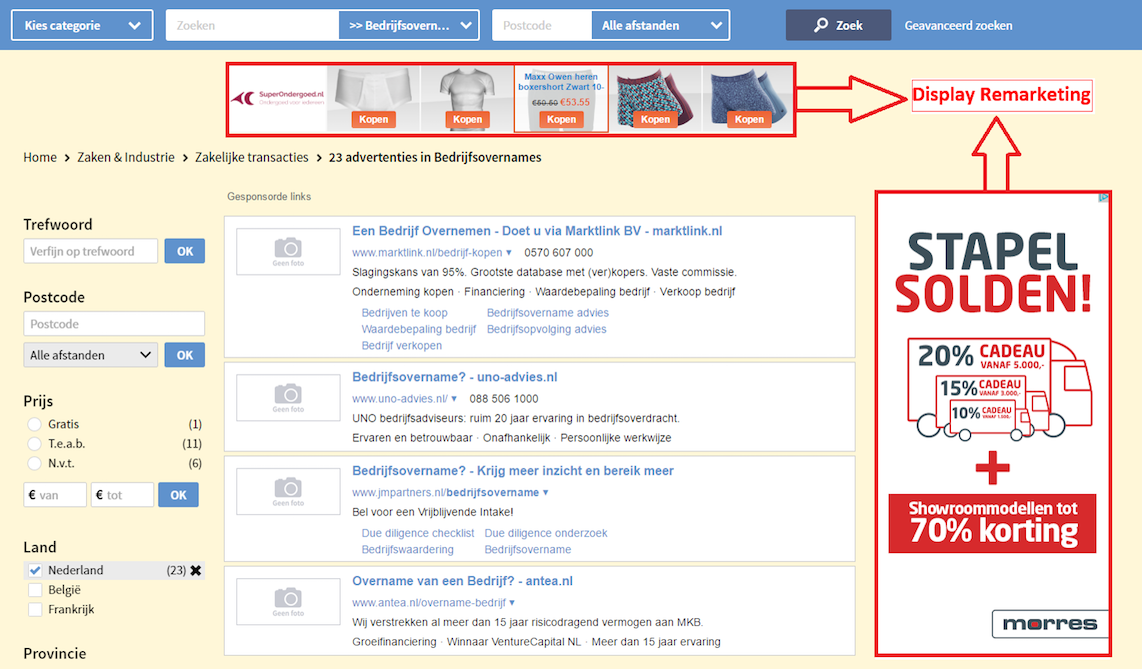The image size is (1142, 669).
Task: Open the Krijg meer inzicht en bereik meer ad
Action: point(513,471)
